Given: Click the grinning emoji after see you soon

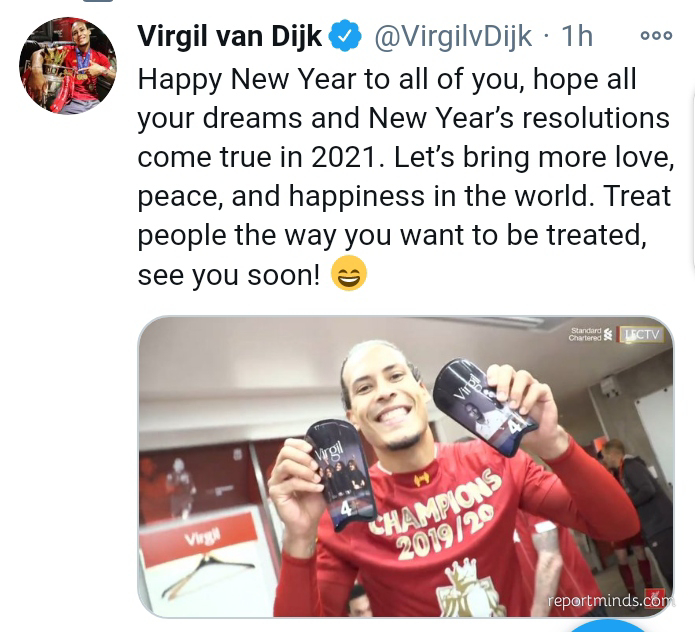Looking at the screenshot, I should (349, 273).
